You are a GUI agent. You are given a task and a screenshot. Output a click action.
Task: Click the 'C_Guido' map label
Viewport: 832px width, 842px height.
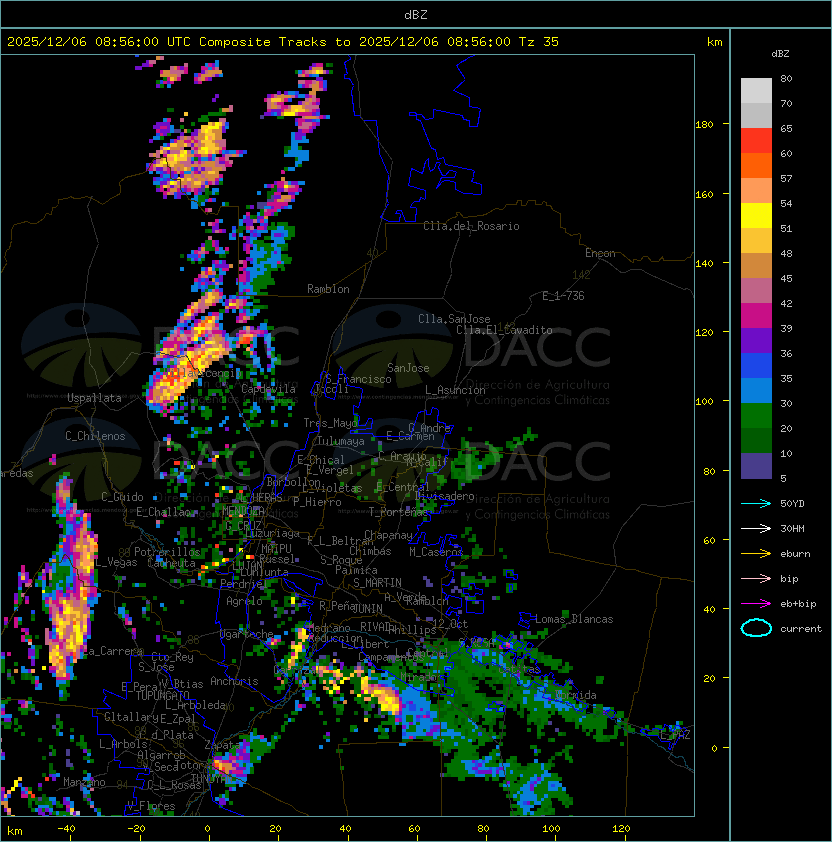[x=122, y=497]
